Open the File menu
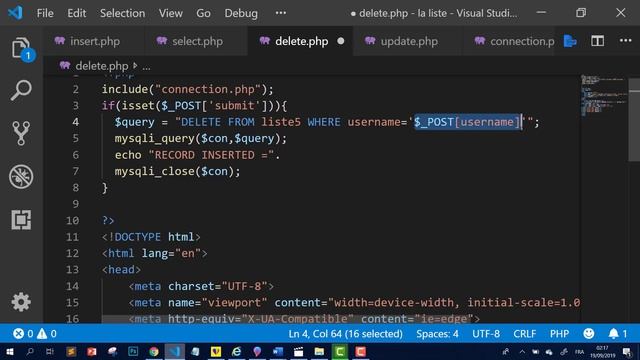The height and width of the screenshot is (360, 640). [45, 13]
